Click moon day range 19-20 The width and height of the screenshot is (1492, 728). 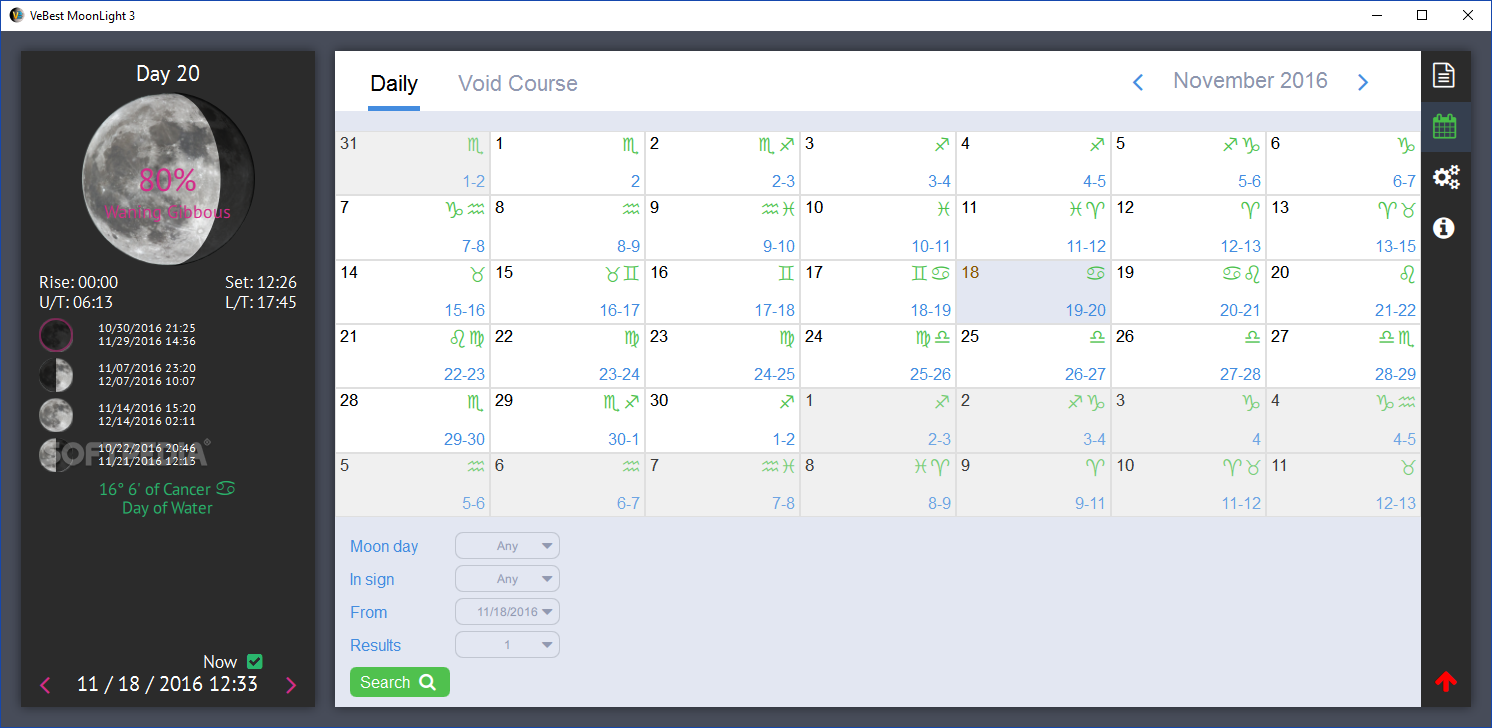tap(1085, 310)
